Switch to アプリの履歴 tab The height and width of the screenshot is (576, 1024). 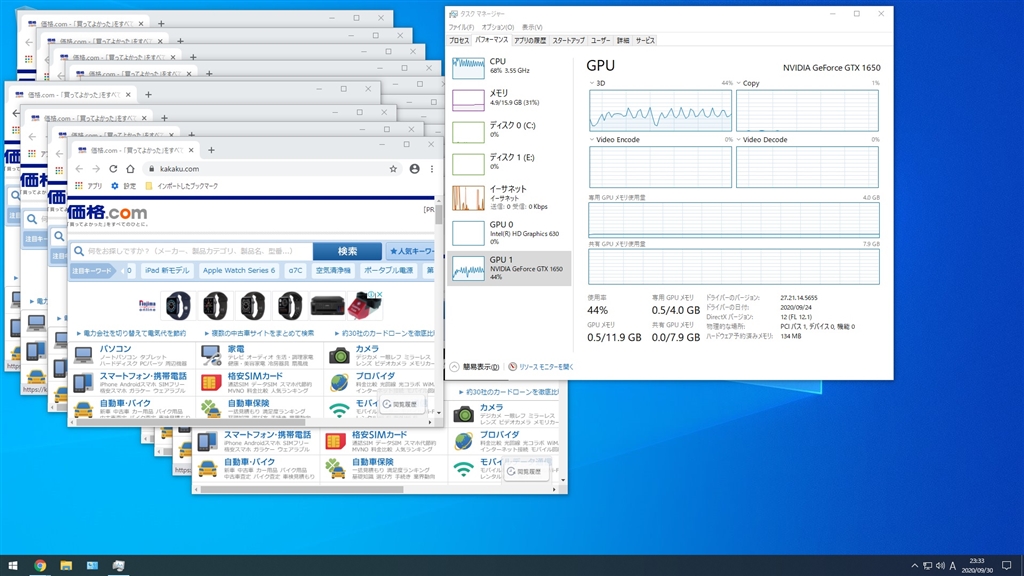(530, 40)
